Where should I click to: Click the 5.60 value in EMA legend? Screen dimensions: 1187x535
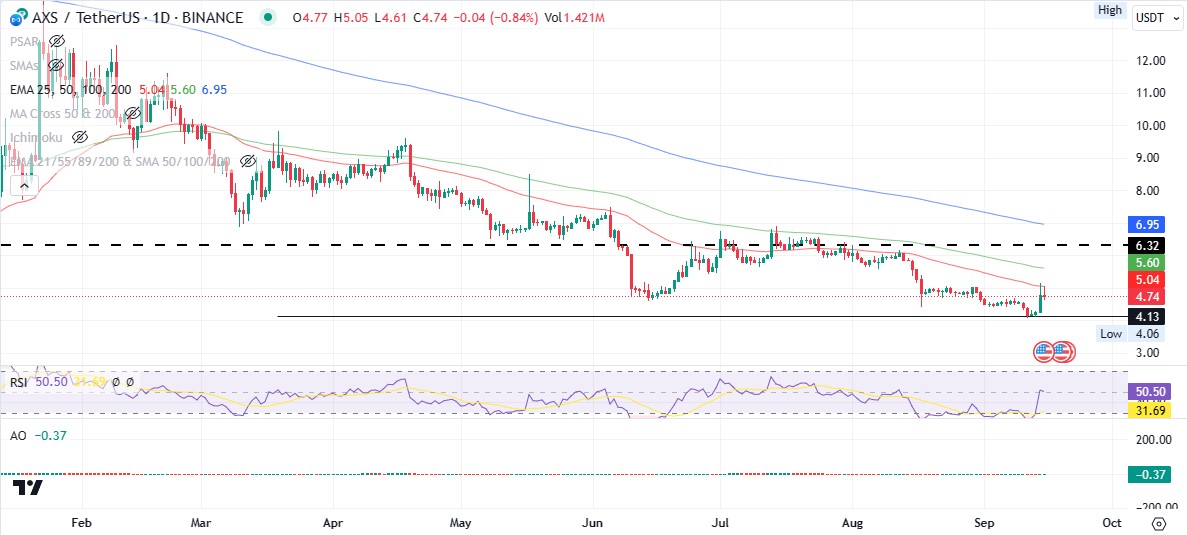[x=183, y=89]
